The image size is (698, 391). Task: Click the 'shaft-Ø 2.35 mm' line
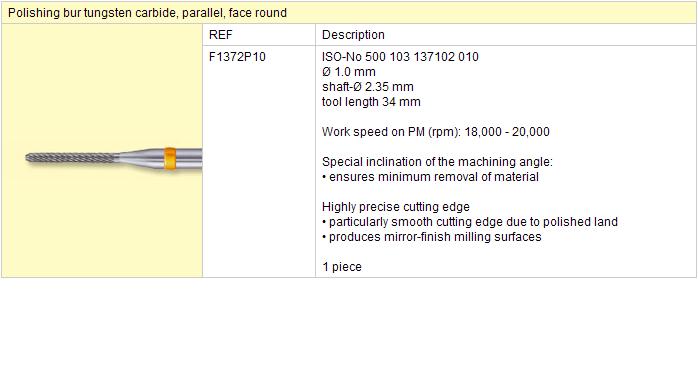[x=368, y=87]
